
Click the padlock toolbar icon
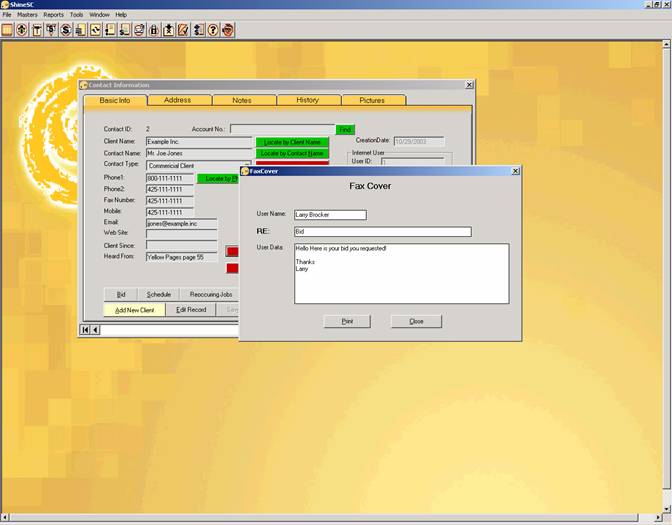[x=154, y=30]
